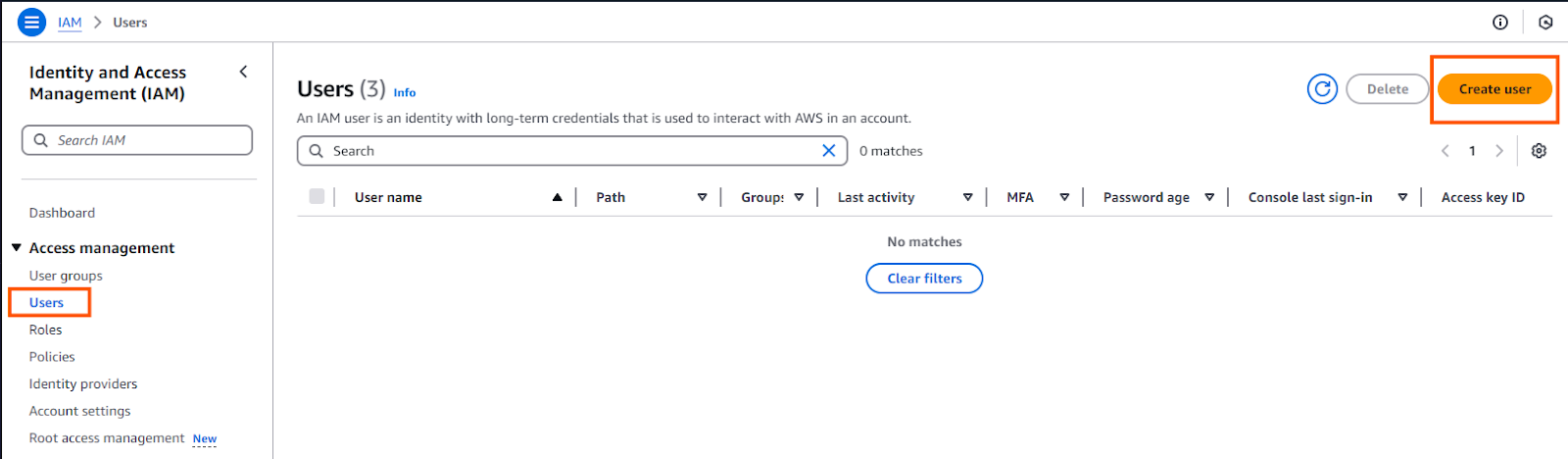Open Identity providers page
Image resolution: width=1568 pixels, height=459 pixels.
[83, 384]
